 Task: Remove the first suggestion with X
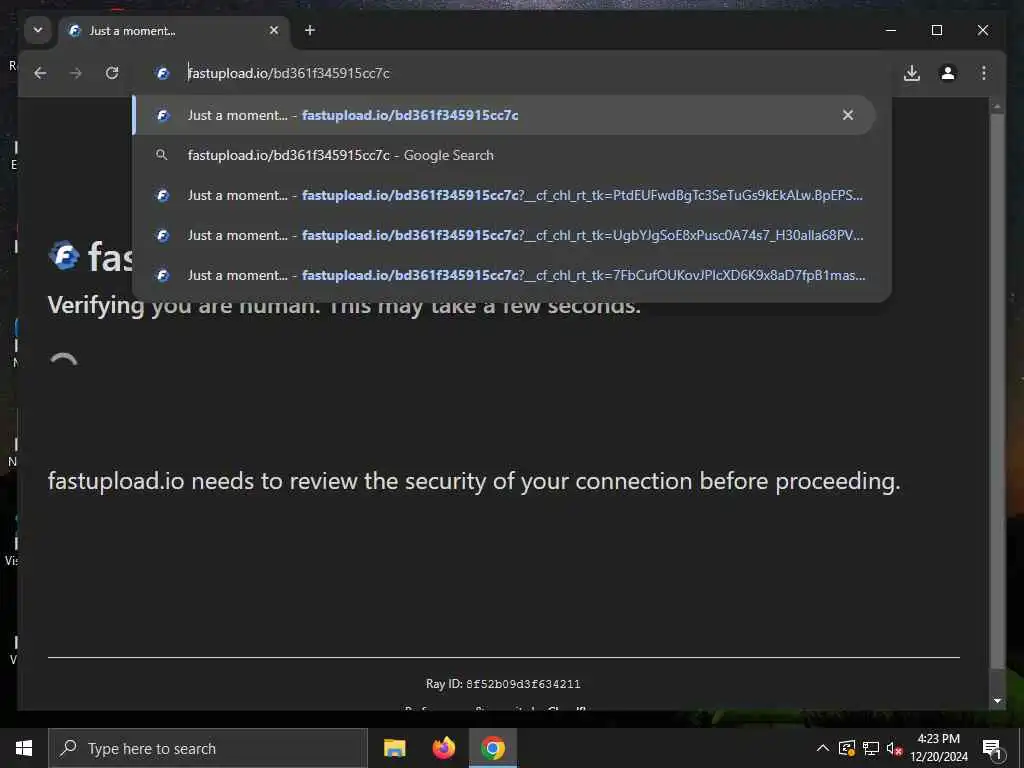pos(848,116)
